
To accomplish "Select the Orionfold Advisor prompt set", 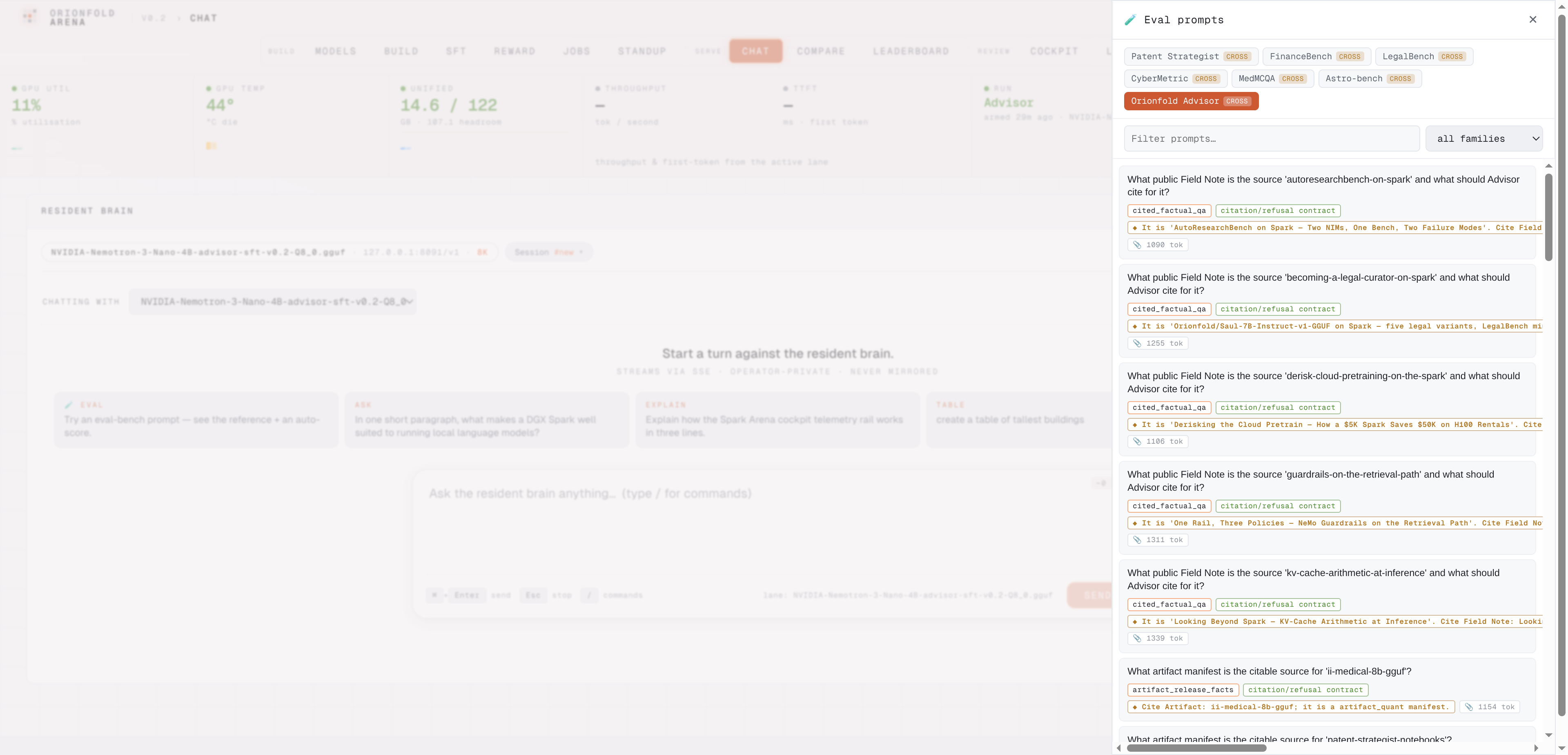I will point(1191,101).
